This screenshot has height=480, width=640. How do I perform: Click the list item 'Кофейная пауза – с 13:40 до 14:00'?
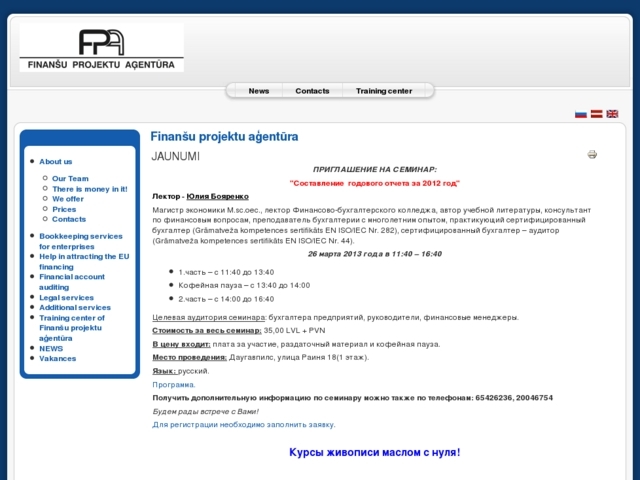[244, 285]
